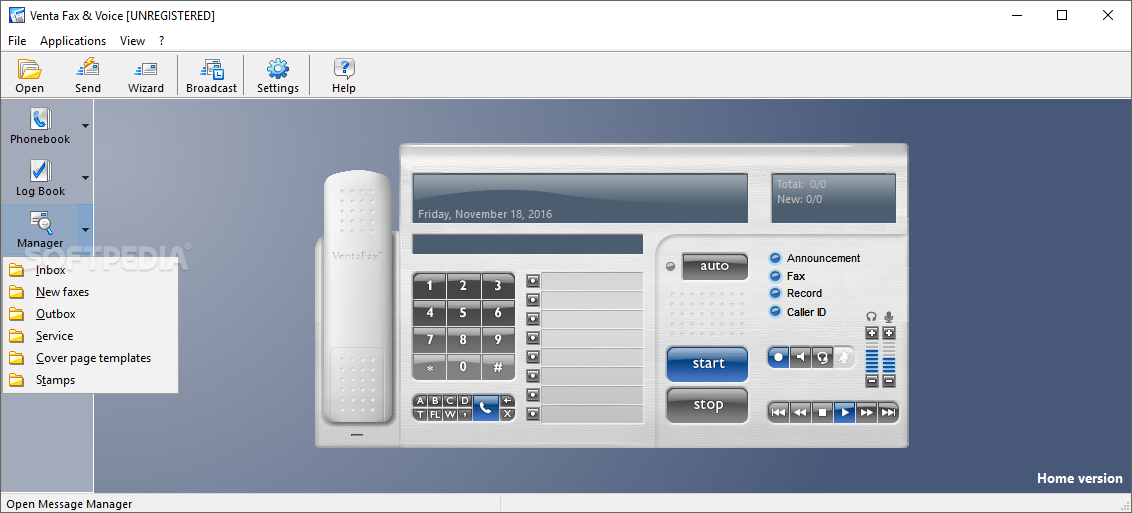This screenshot has height=513, width=1132.
Task: Click the headphone volume level bar
Action: click(871, 356)
